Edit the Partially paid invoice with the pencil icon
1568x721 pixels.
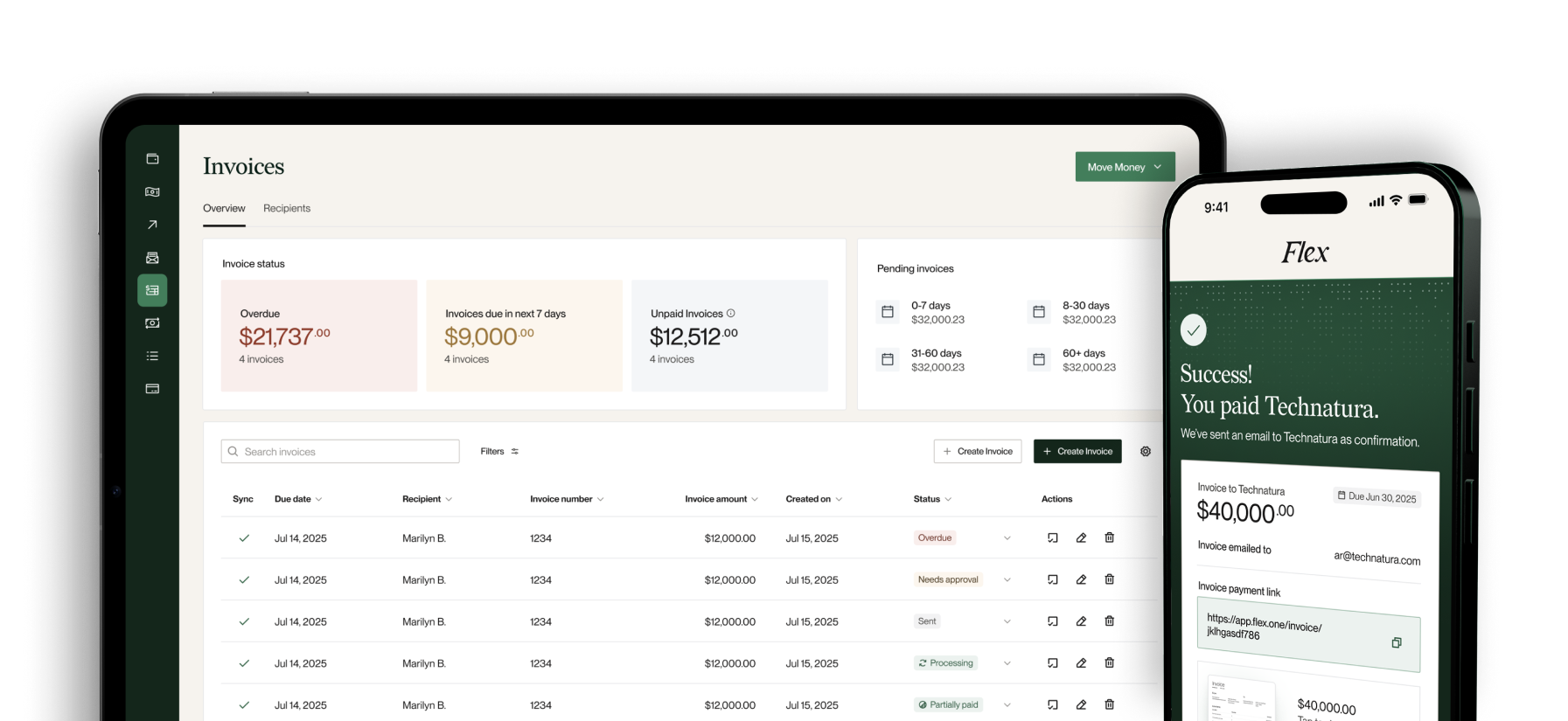point(1081,704)
